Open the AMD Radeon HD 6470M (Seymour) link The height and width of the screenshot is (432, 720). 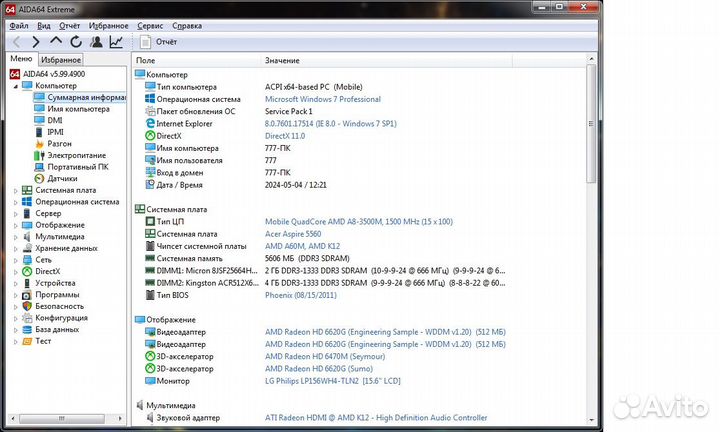(325, 357)
